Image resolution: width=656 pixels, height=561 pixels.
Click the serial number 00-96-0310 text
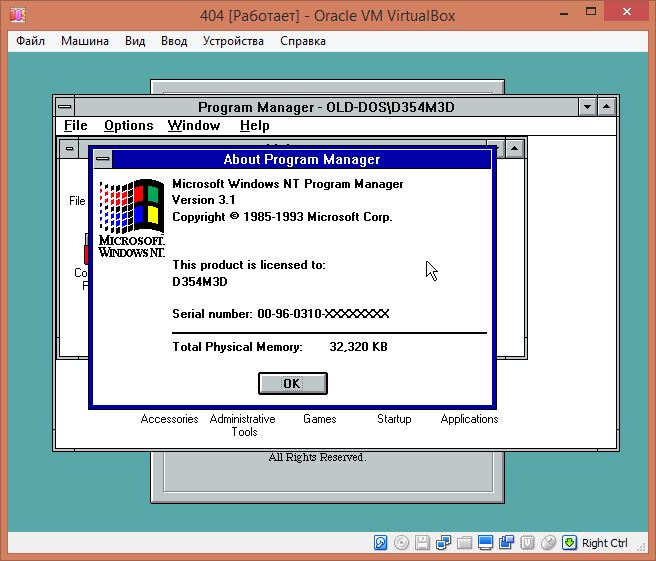[323, 313]
